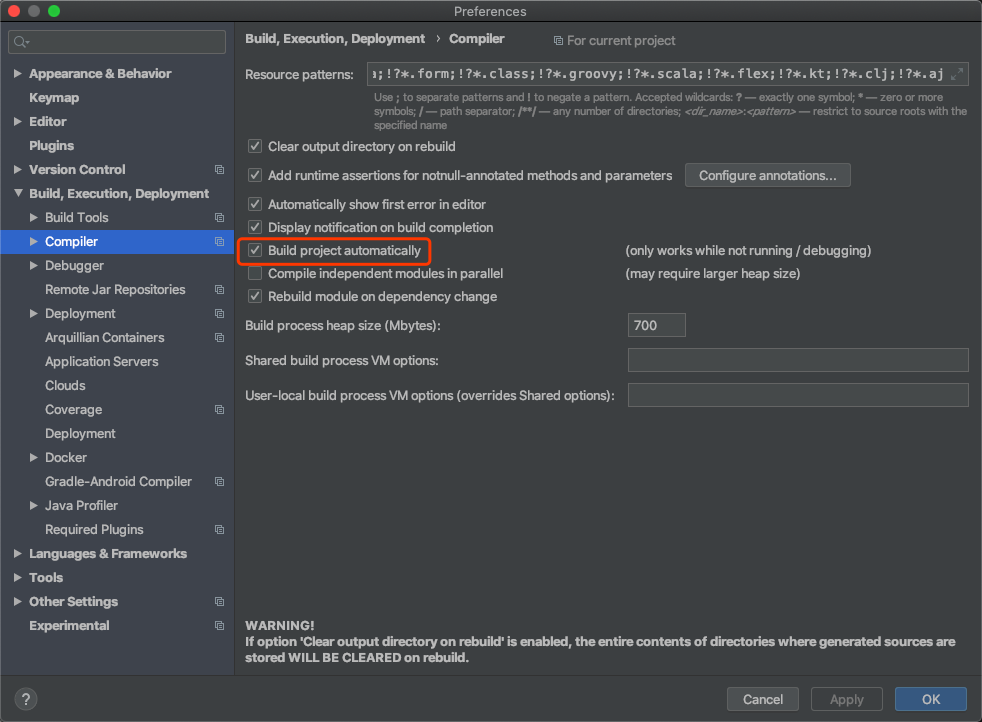982x722 pixels.
Task: Expand the Compiler subtree arrow
Action: pyautogui.click(x=34, y=242)
